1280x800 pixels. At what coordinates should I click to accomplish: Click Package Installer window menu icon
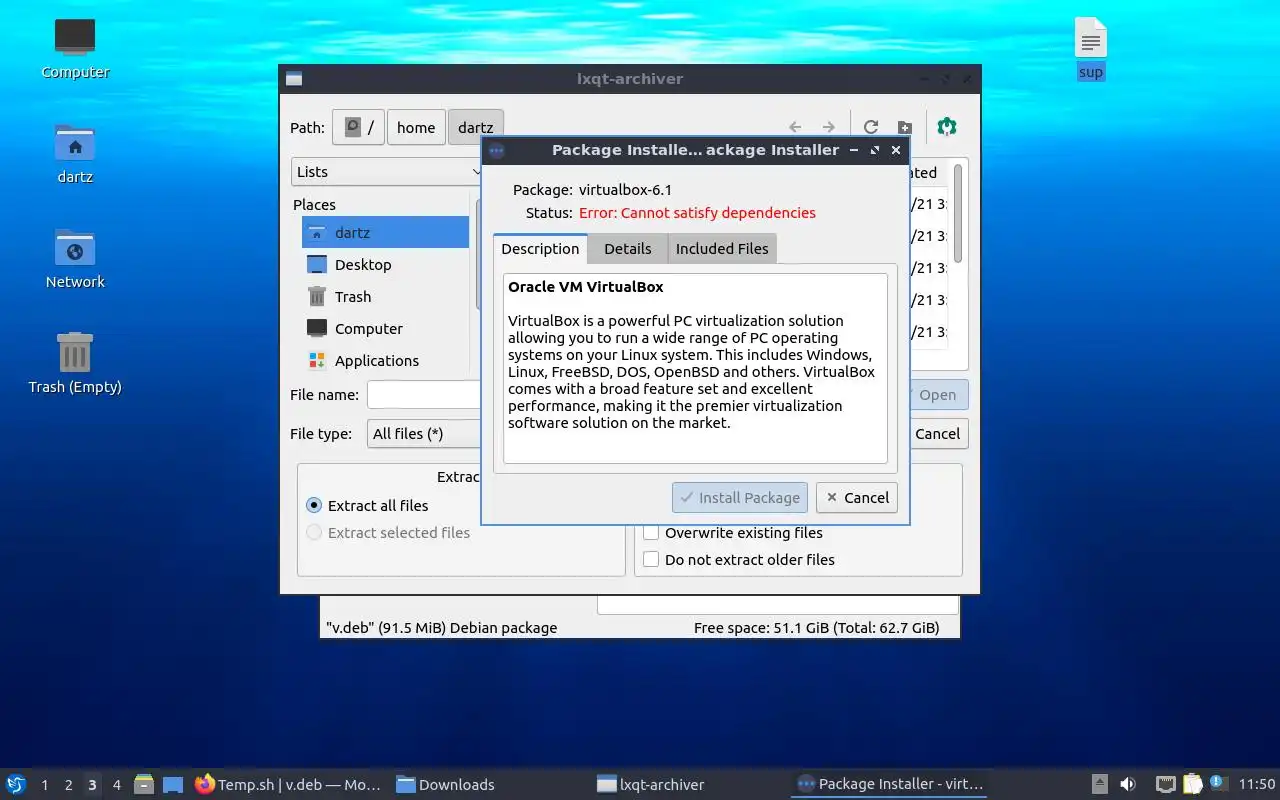tap(496, 150)
